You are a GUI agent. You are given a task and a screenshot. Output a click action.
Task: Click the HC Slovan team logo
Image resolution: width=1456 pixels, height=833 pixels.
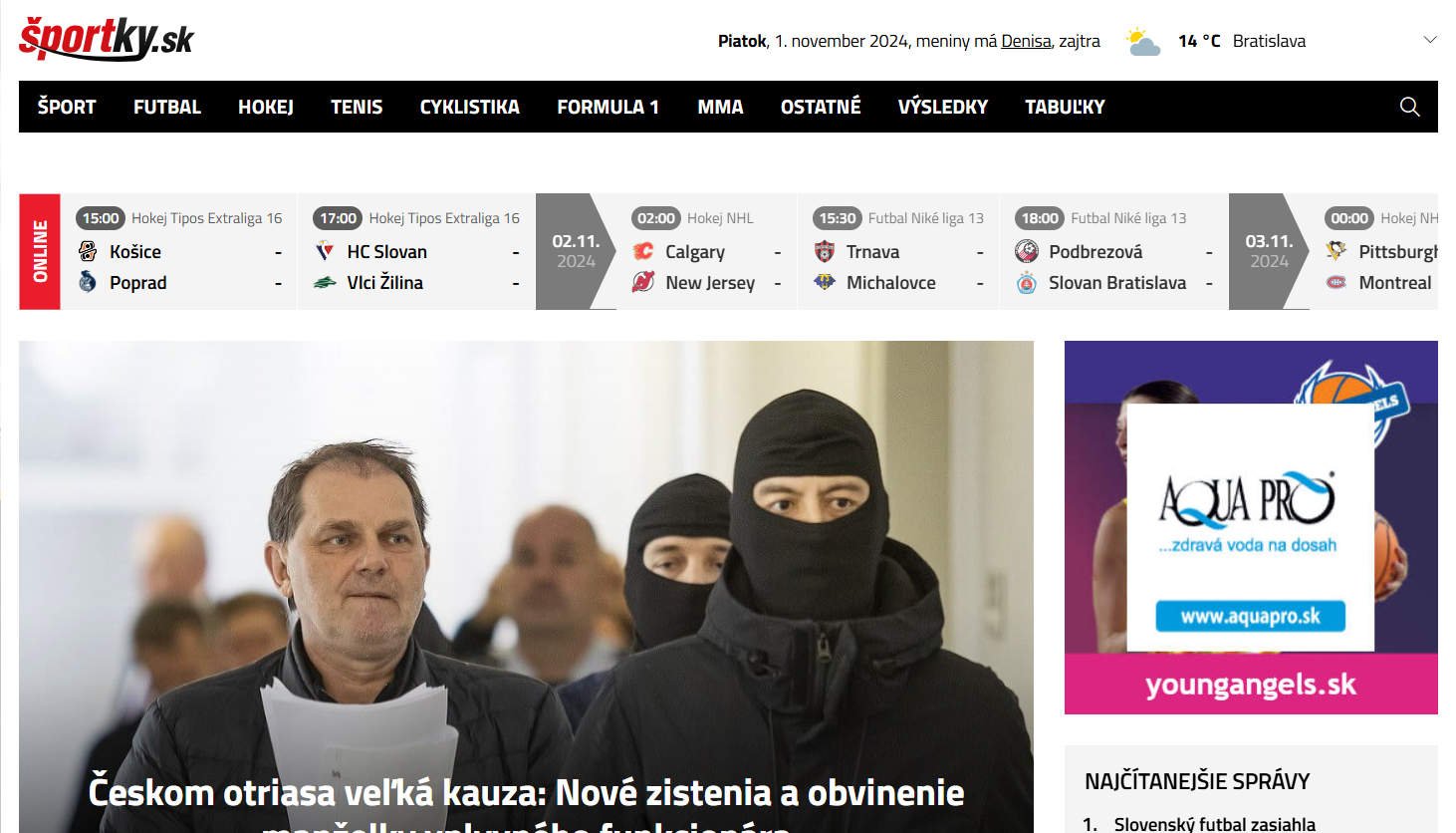[x=325, y=252]
